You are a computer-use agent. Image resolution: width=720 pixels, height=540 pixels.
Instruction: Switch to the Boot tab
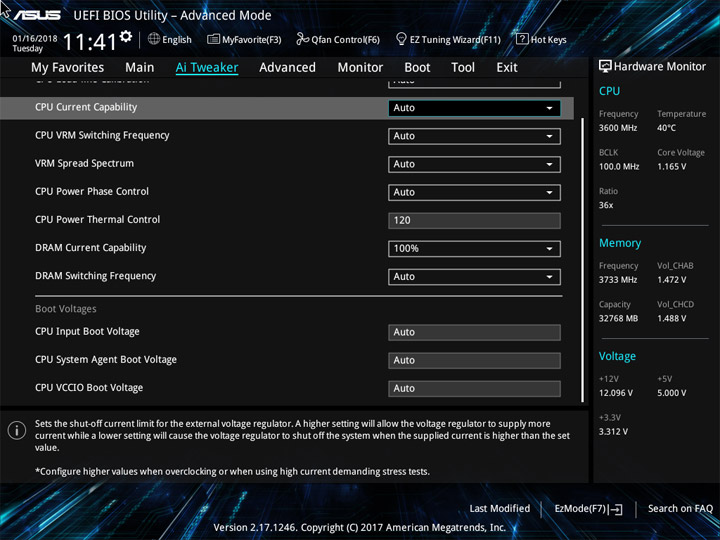pos(417,68)
